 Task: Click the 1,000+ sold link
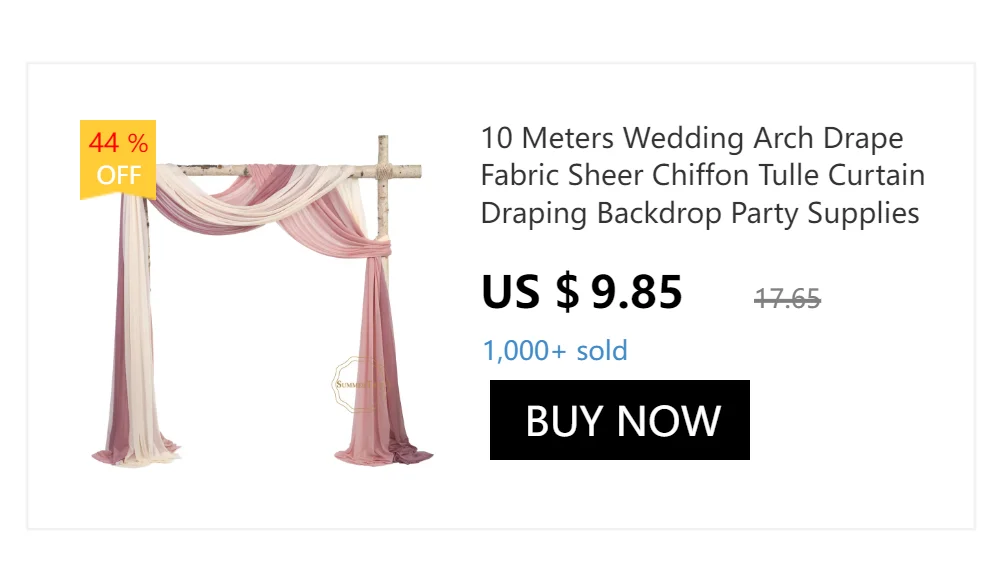coord(555,350)
